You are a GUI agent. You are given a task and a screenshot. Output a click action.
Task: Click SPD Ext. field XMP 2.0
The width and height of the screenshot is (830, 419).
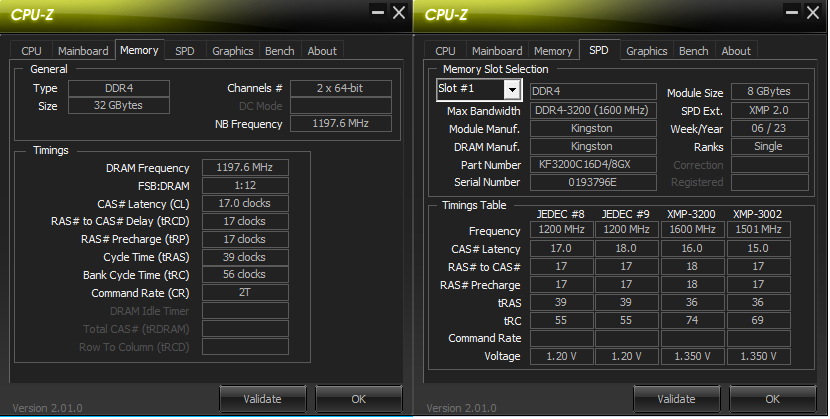(x=770, y=111)
